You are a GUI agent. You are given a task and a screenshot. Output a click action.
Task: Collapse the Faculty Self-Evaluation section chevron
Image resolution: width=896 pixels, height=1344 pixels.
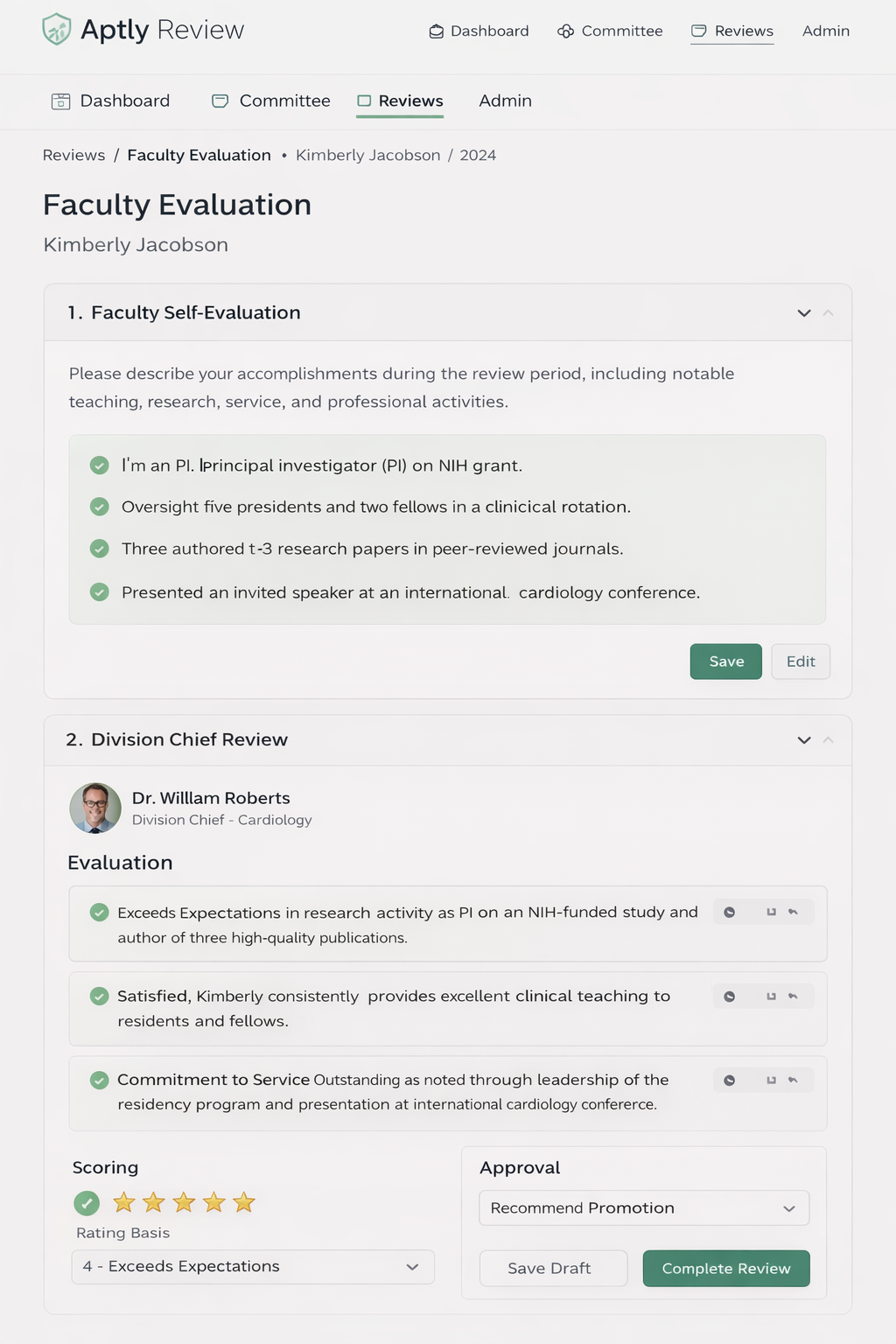pyautogui.click(x=804, y=313)
